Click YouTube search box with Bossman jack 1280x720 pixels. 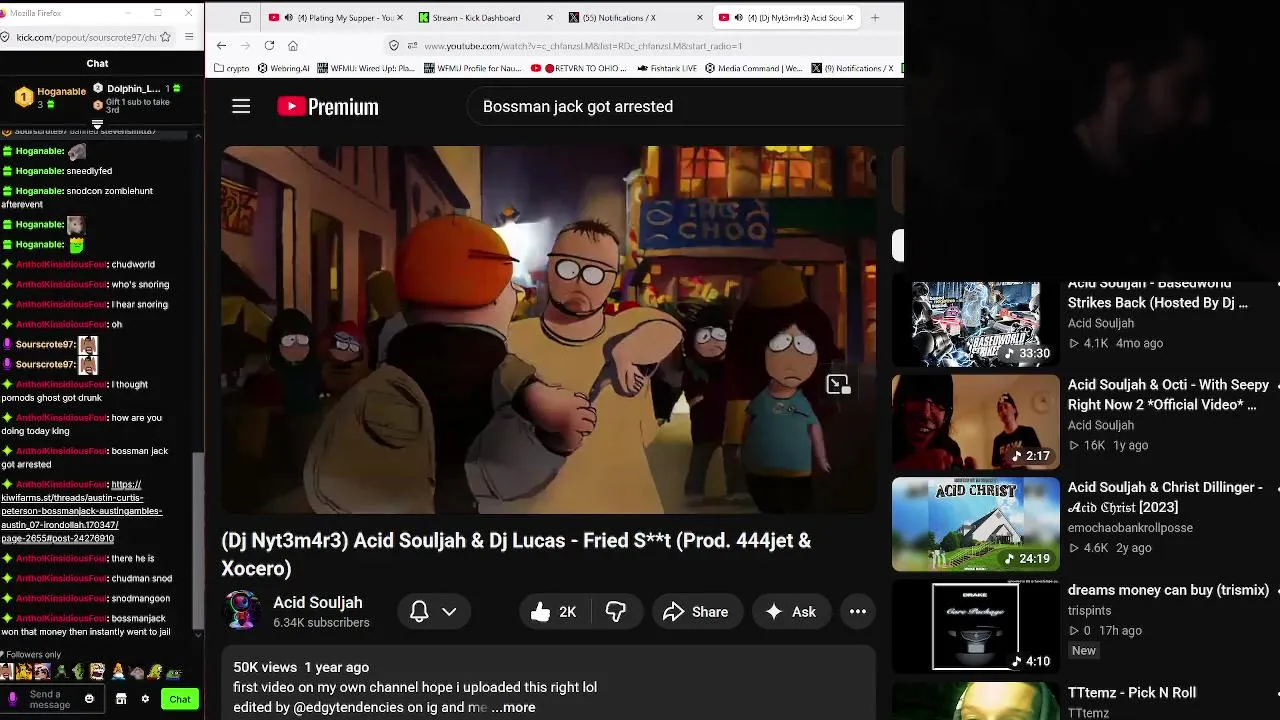pyautogui.click(x=685, y=106)
